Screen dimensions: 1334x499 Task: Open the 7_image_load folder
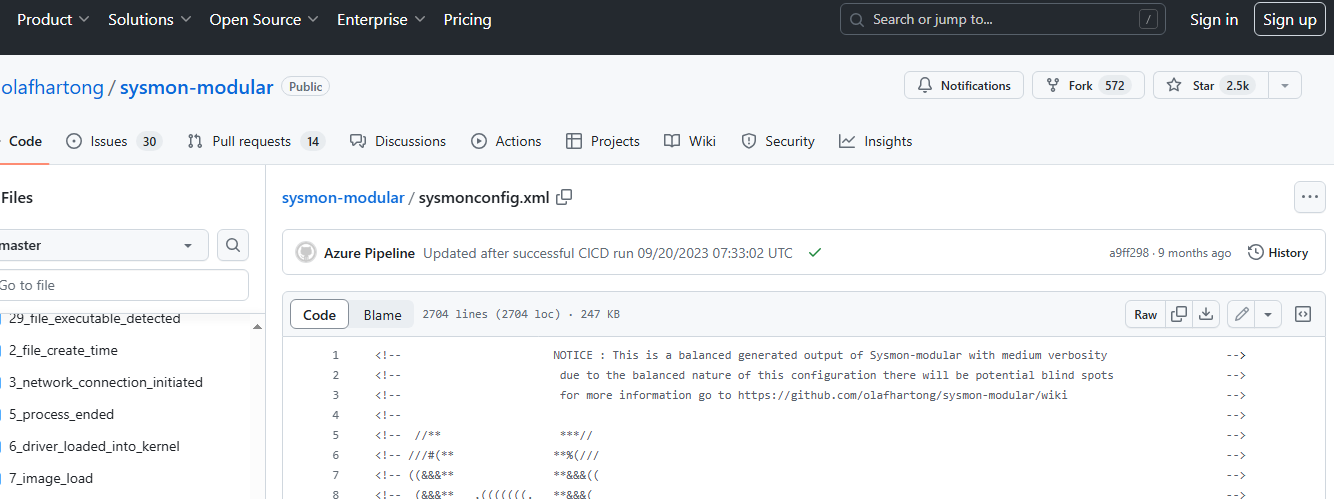click(51, 478)
